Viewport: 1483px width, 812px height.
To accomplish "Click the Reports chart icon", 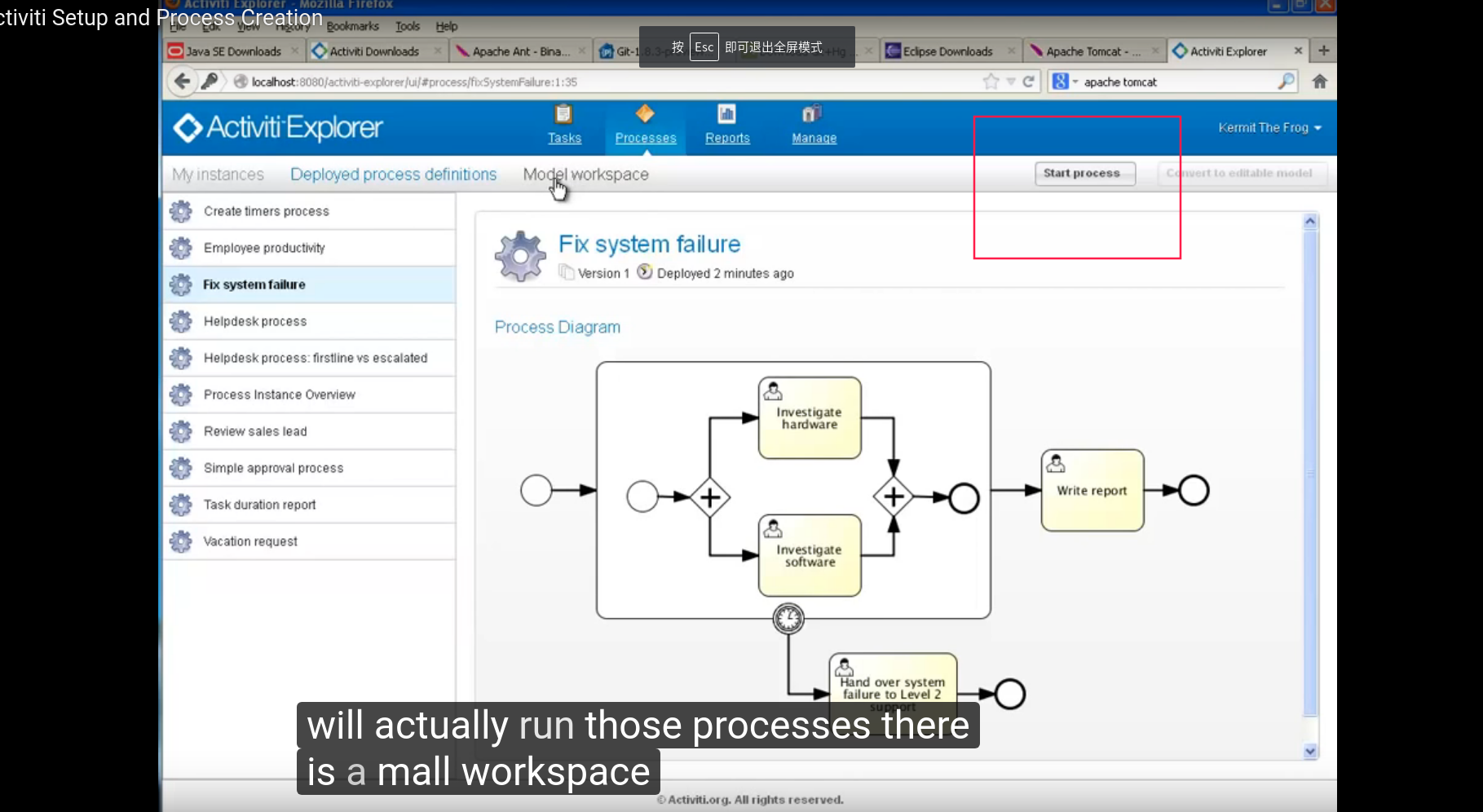I will click(x=726, y=114).
